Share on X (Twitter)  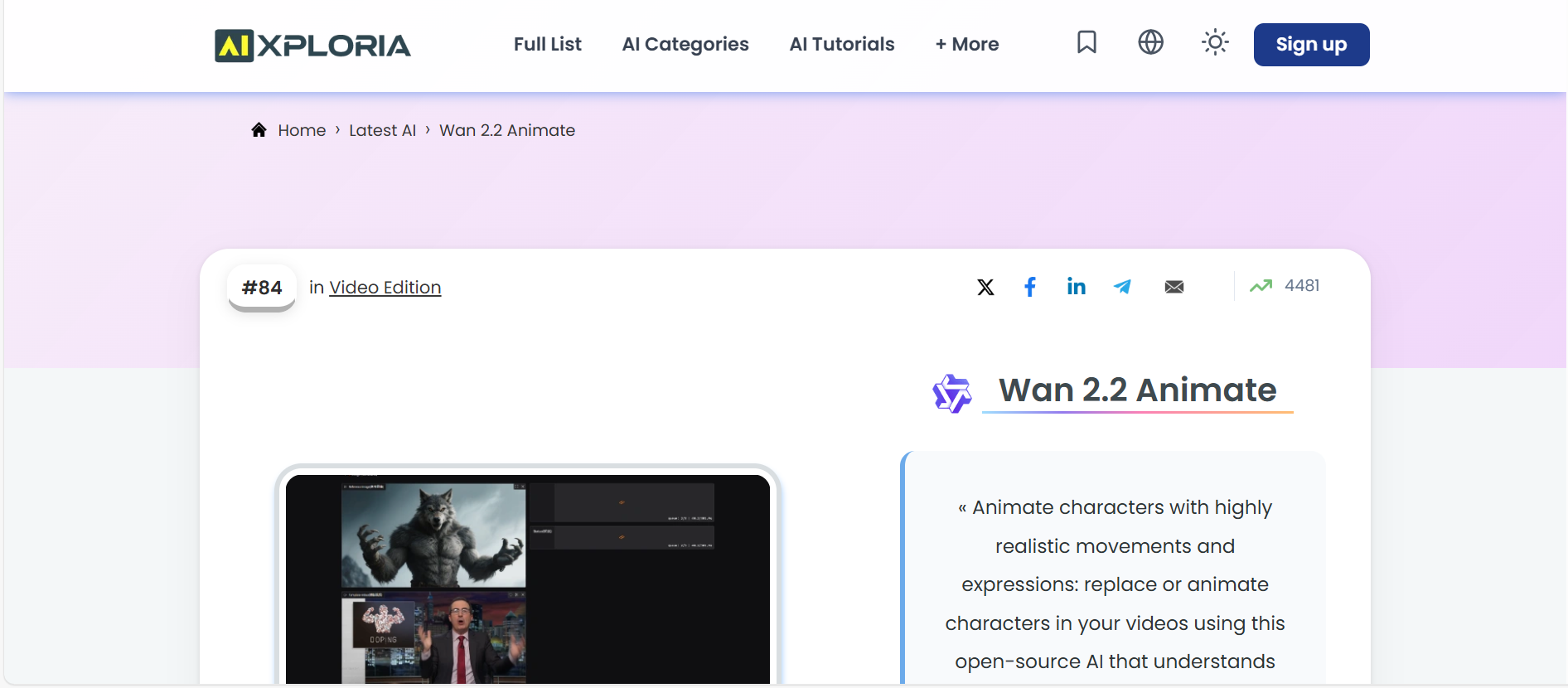point(985,288)
